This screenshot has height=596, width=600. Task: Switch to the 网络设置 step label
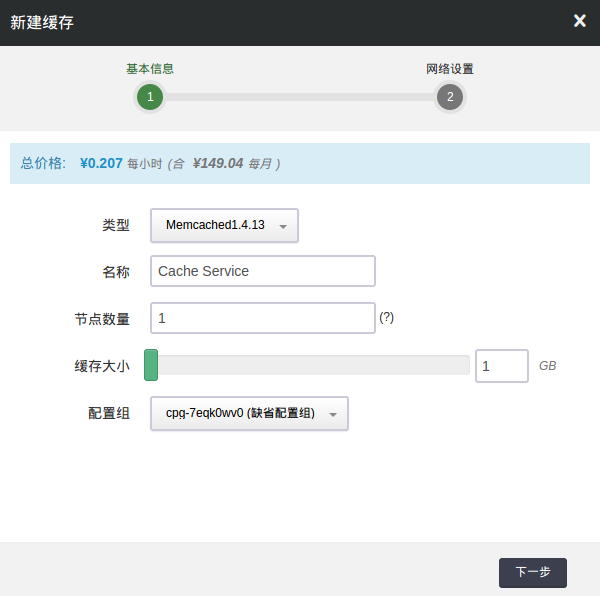(450, 69)
